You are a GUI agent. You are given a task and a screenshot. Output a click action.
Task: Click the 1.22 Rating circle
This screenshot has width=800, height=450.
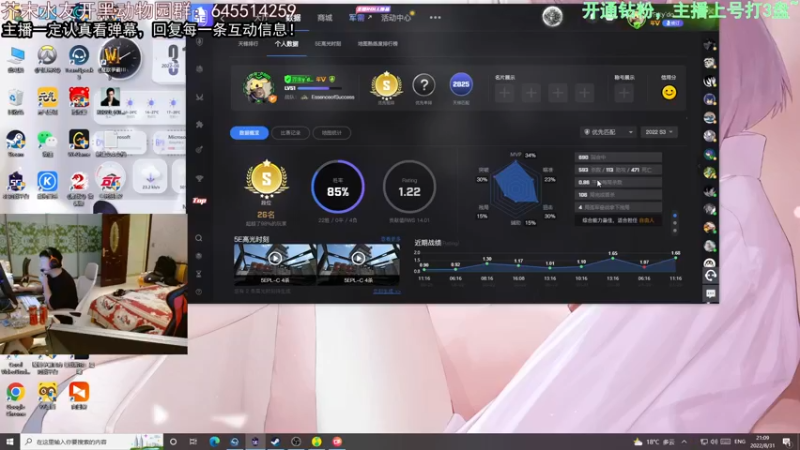click(x=409, y=187)
